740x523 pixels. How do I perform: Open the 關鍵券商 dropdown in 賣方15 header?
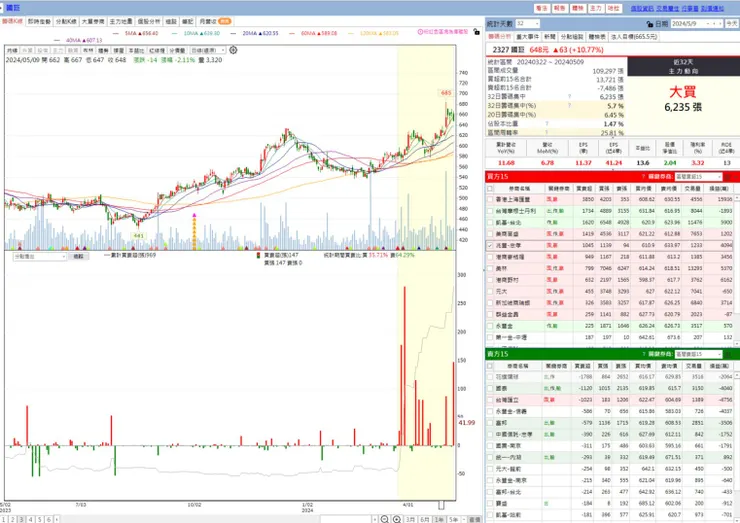[x=698, y=354]
